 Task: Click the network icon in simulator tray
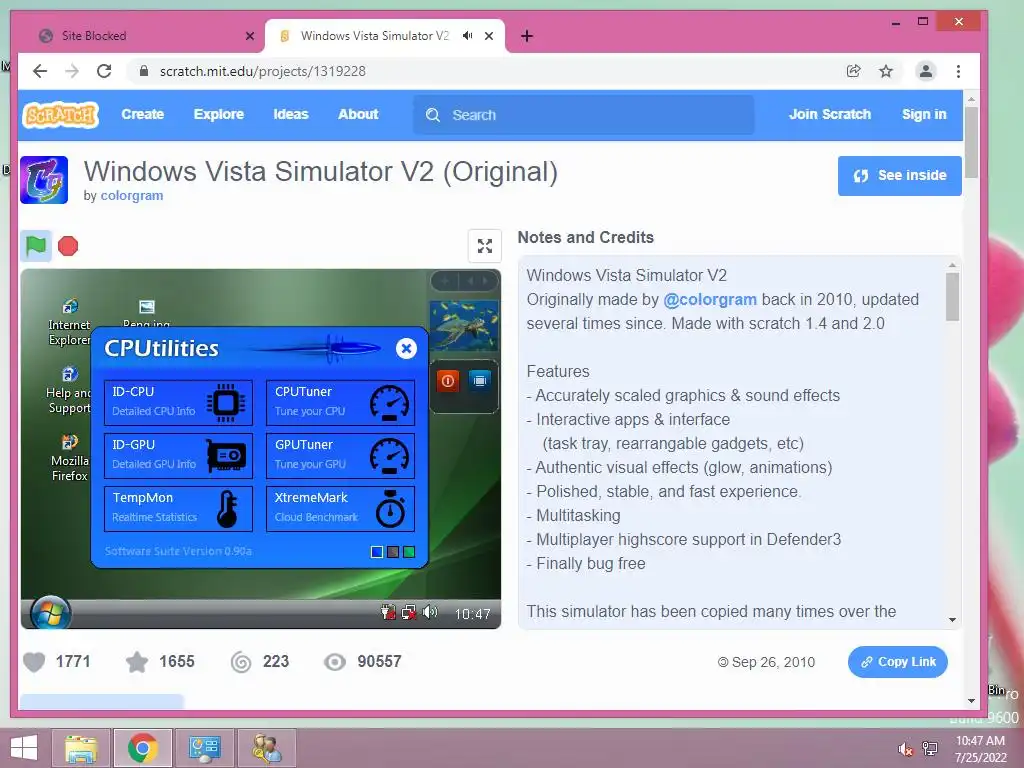409,613
